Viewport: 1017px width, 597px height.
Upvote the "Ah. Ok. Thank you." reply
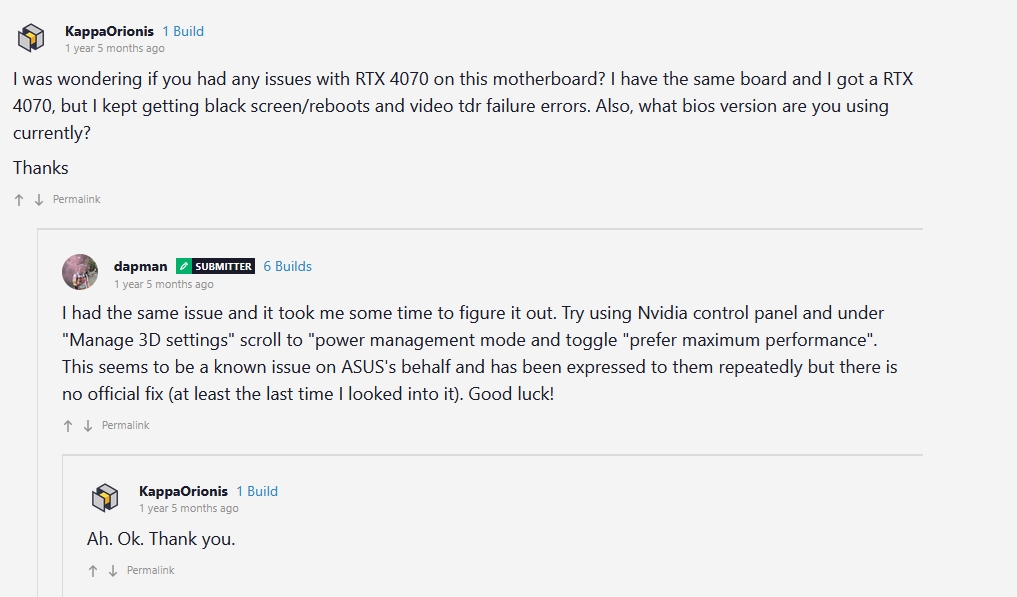[93, 571]
